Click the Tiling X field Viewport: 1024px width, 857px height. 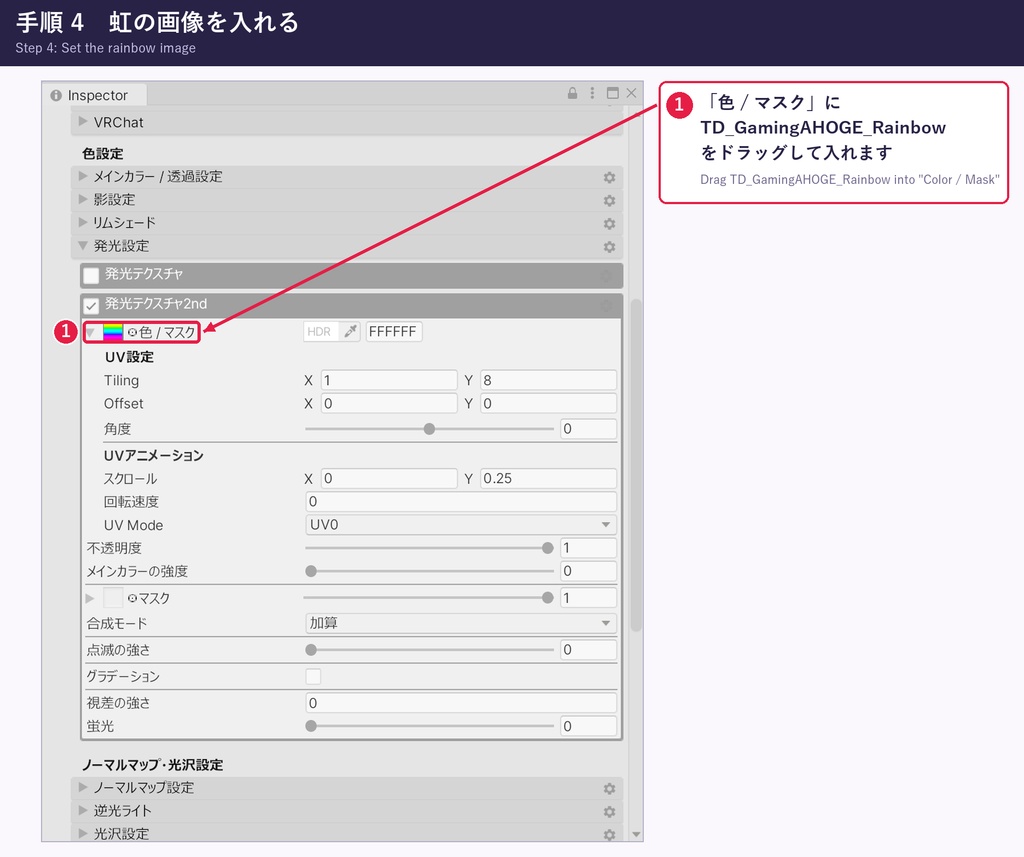(389, 380)
